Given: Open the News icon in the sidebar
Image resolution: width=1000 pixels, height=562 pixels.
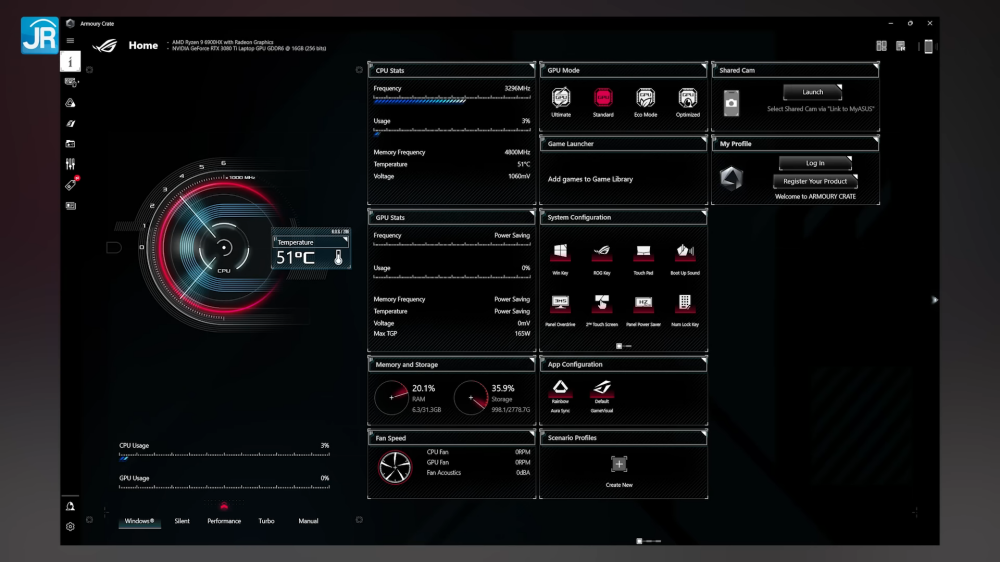Looking at the screenshot, I should click(71, 206).
